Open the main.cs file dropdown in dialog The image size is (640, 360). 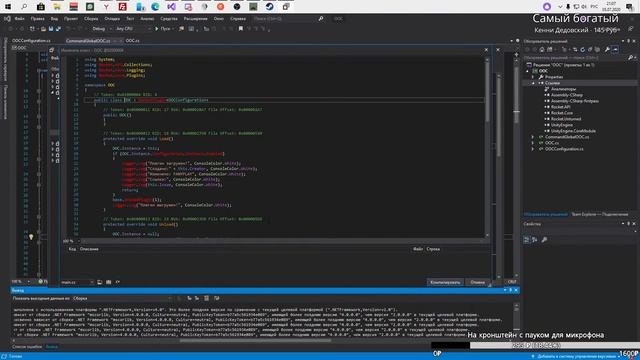click(x=77, y=282)
